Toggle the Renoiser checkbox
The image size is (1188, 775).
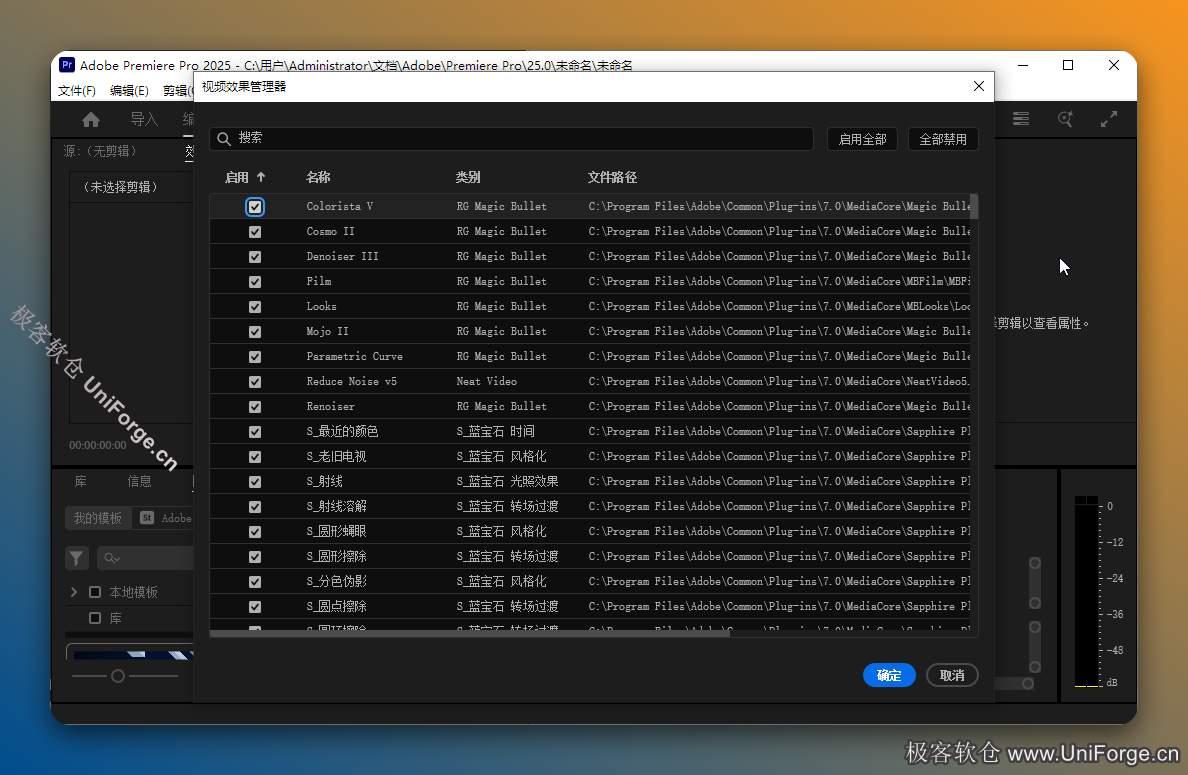(255, 407)
